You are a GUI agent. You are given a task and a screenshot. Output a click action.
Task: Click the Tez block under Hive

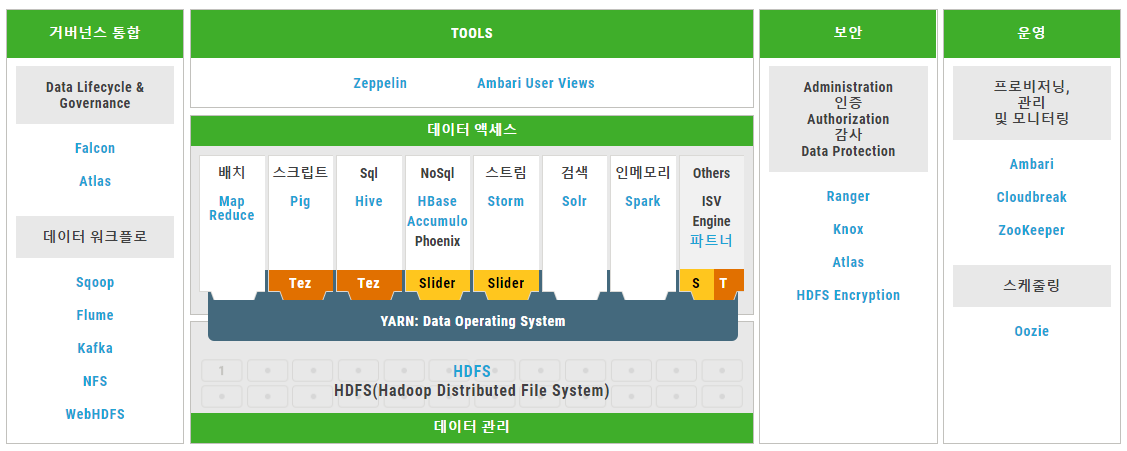click(369, 283)
